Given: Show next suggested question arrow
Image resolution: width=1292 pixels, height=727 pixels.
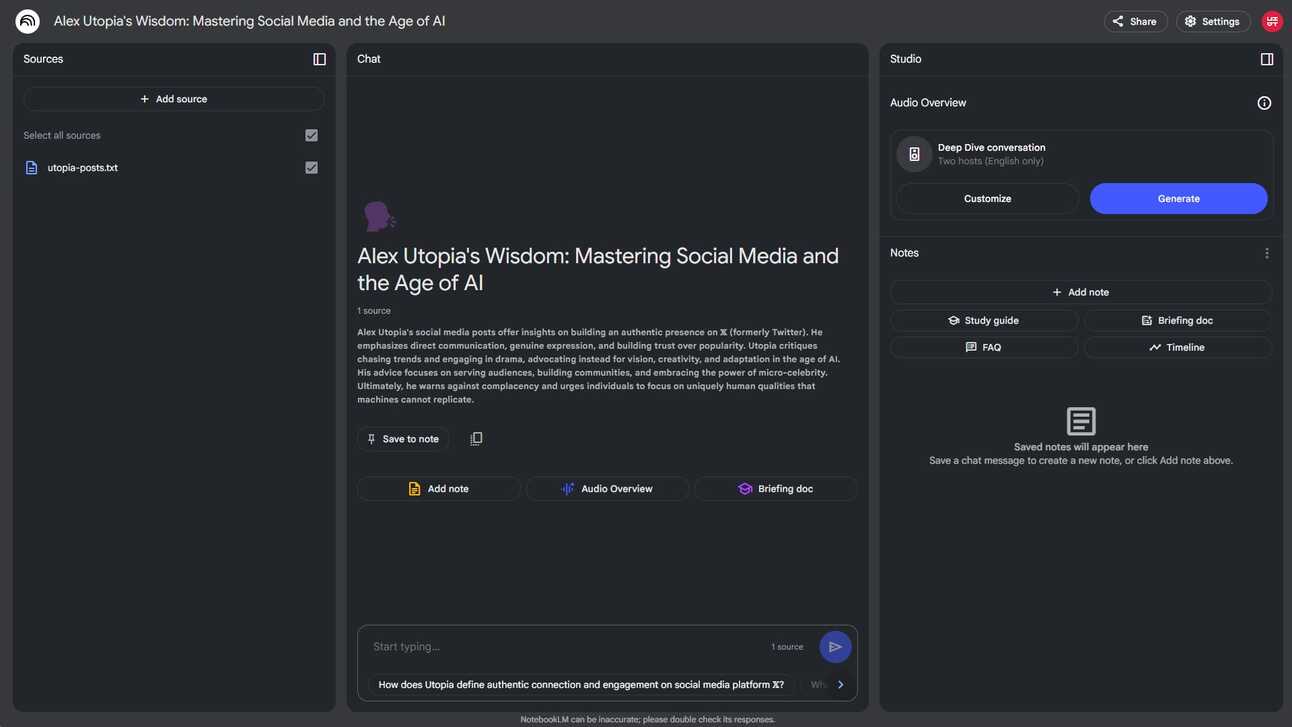Looking at the screenshot, I should (840, 685).
